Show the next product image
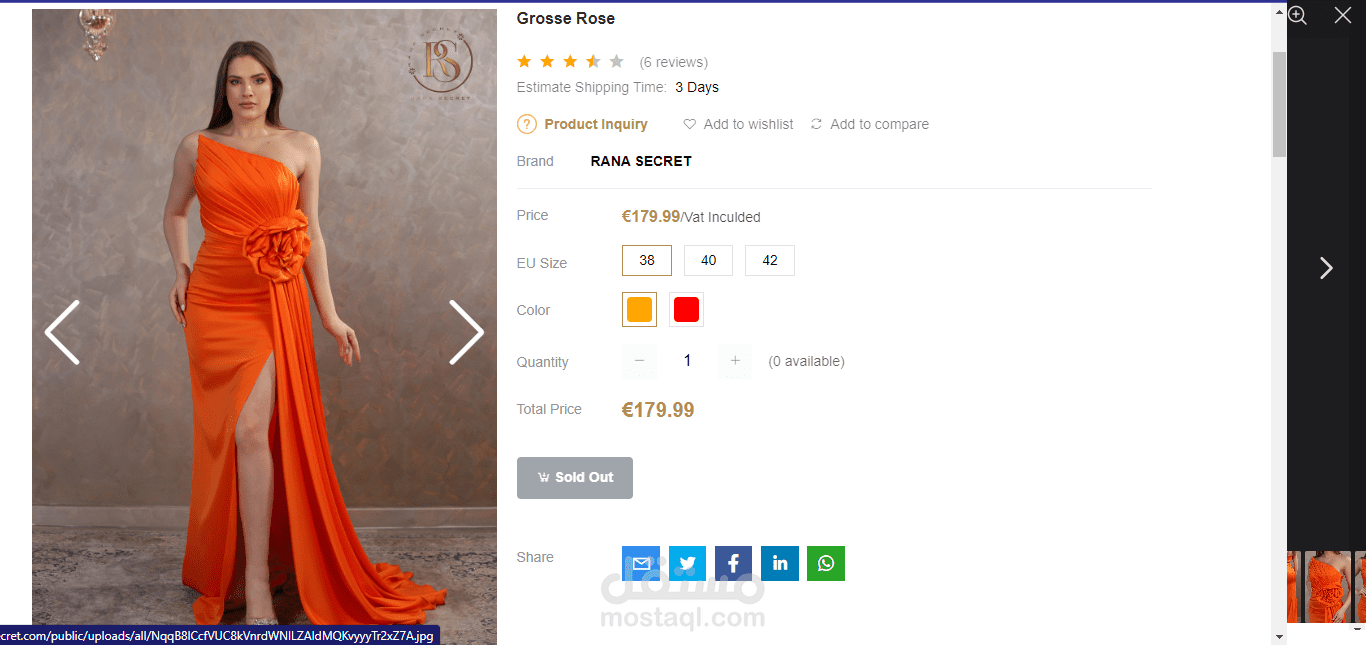 point(466,332)
